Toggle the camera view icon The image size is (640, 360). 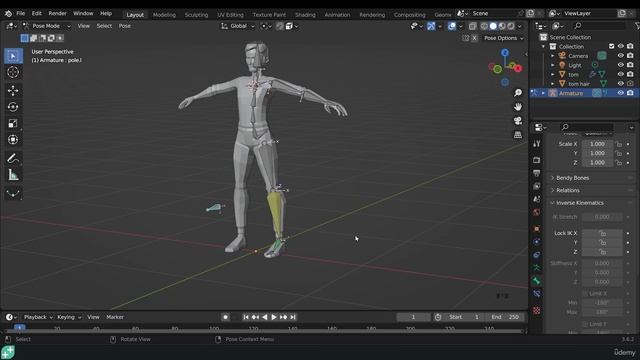[518, 121]
